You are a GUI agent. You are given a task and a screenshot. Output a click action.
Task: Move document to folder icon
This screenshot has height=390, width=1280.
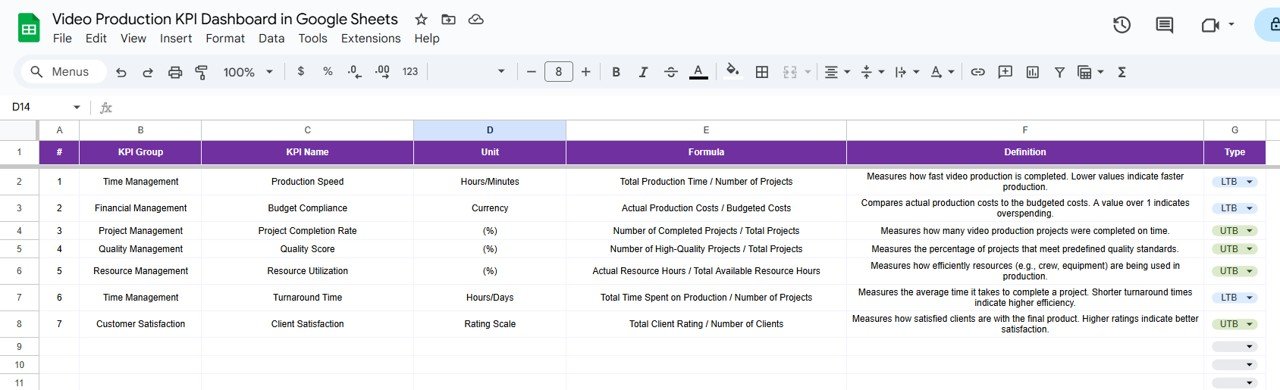[448, 19]
